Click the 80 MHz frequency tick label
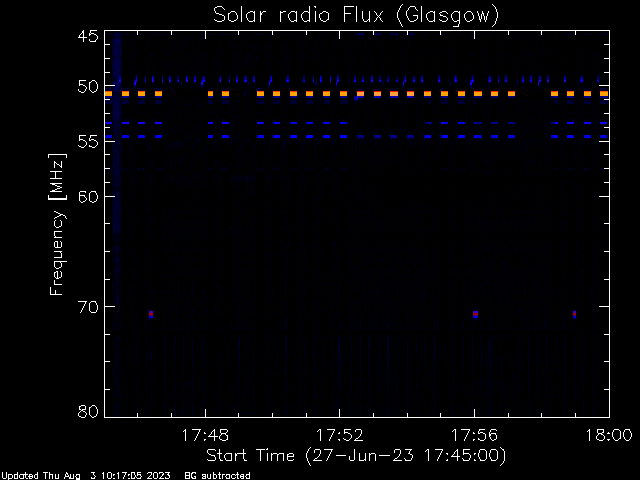Screen dimensions: 640x480 click(x=88, y=411)
